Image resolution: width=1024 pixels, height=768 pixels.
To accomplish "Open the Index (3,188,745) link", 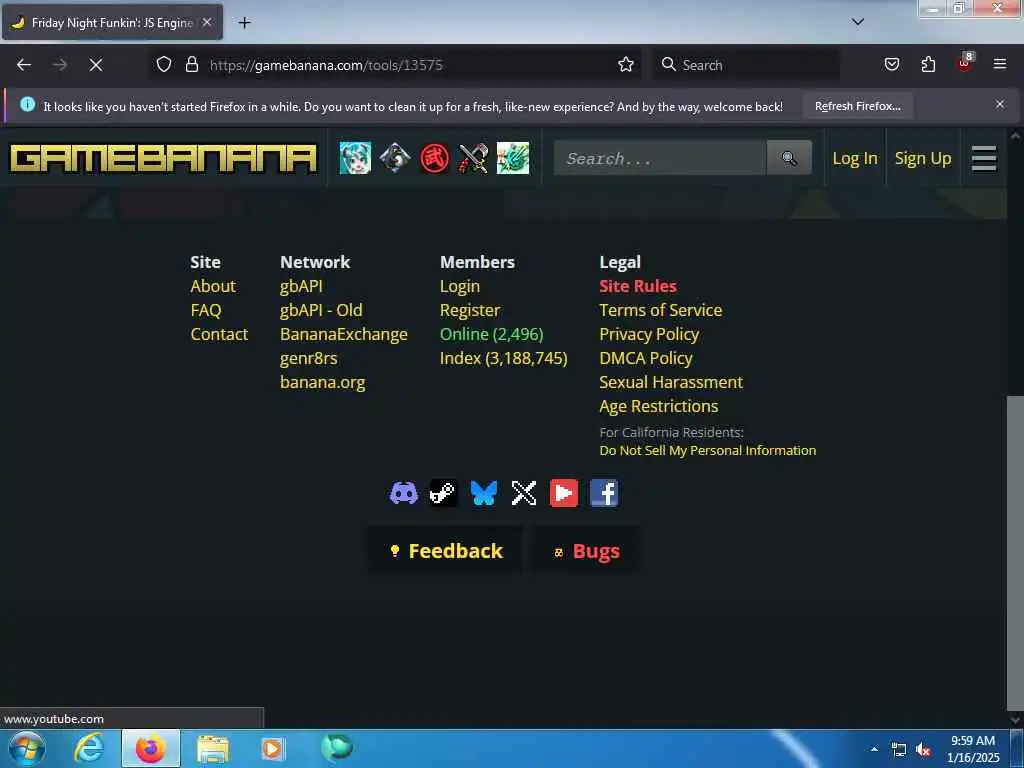I will (x=504, y=359).
